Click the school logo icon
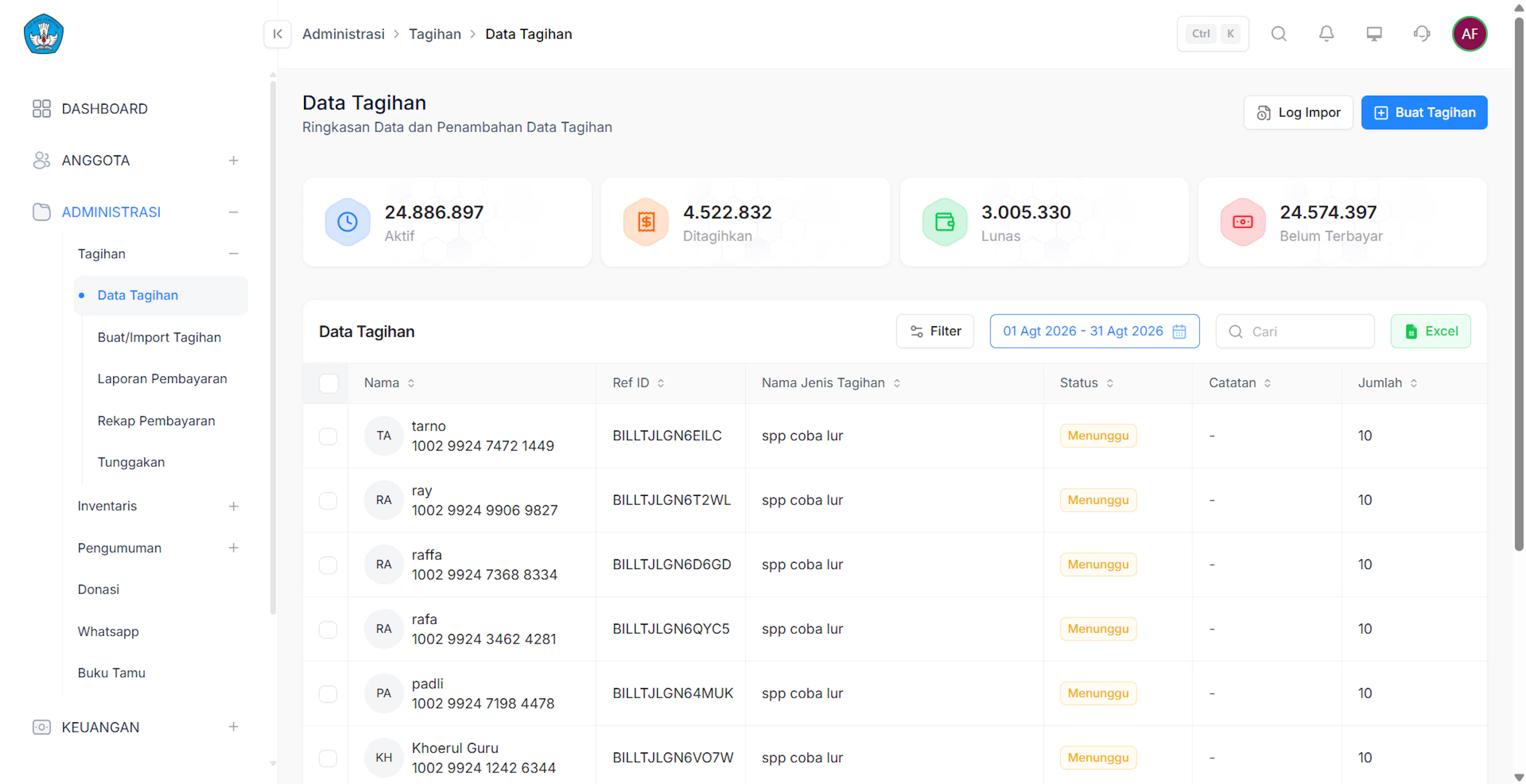 click(x=43, y=34)
